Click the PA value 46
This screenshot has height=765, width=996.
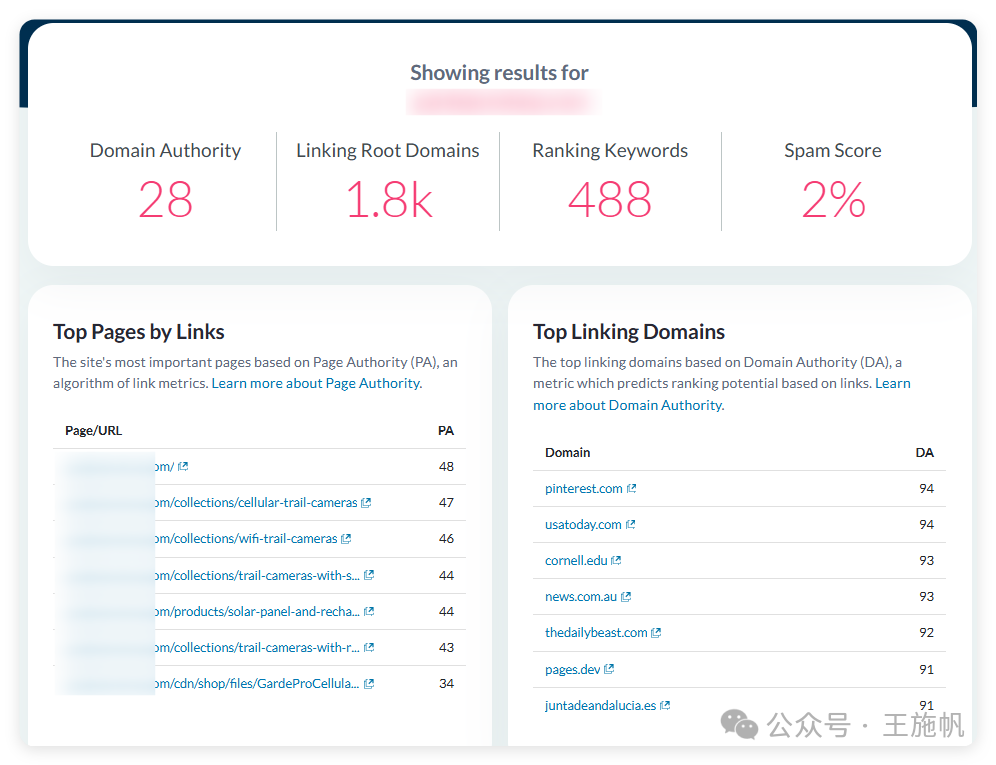point(447,539)
